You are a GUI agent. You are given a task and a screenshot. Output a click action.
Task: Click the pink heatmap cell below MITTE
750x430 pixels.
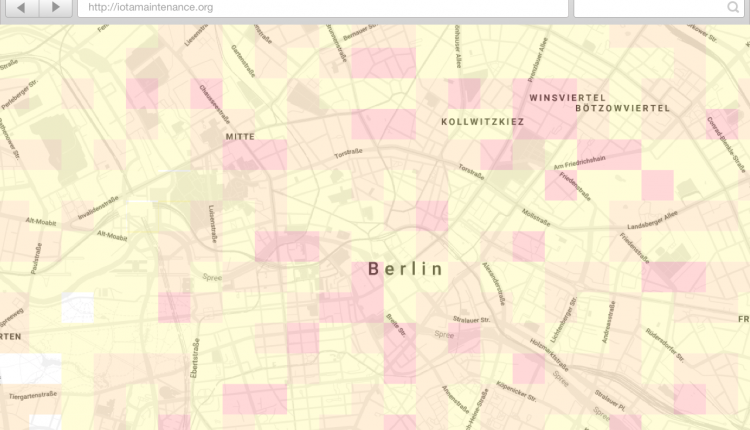(254, 155)
